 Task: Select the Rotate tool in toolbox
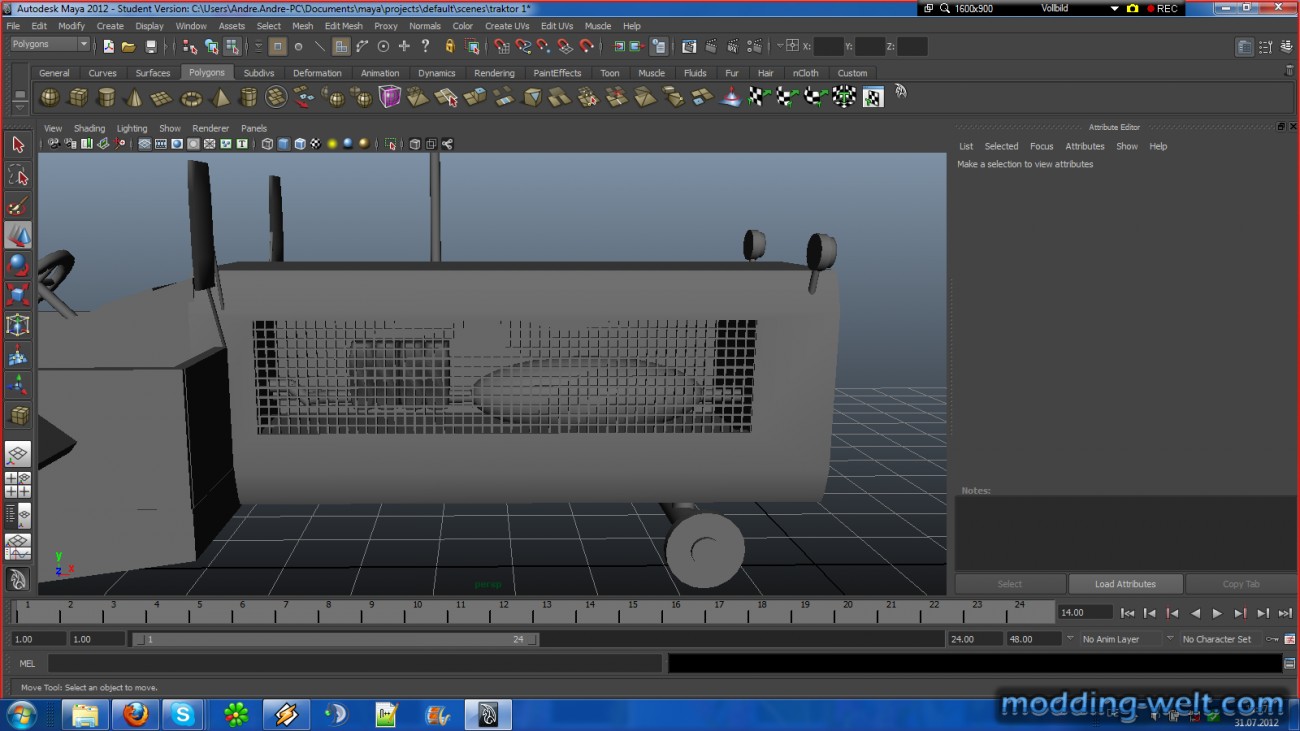(18, 266)
